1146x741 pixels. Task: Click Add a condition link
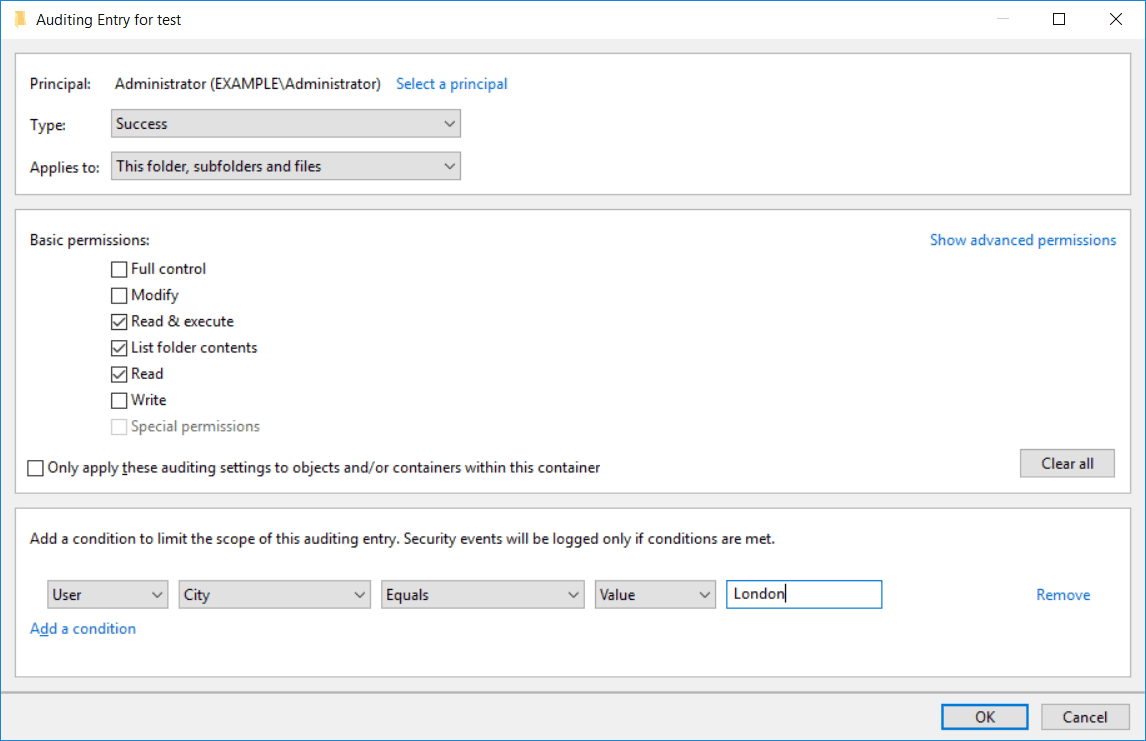83,628
